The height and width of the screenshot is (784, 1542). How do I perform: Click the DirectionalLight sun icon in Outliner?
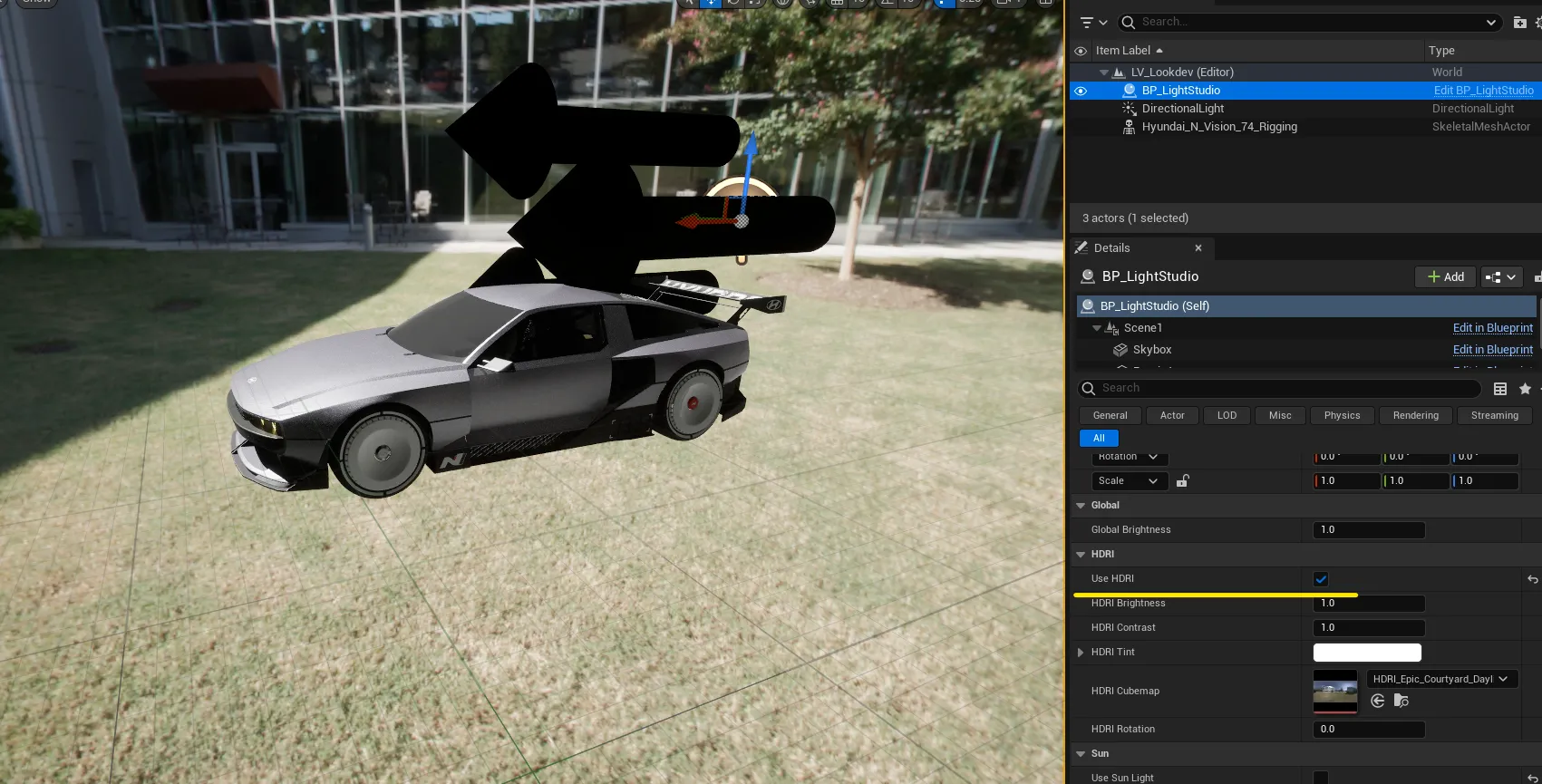[1130, 109]
